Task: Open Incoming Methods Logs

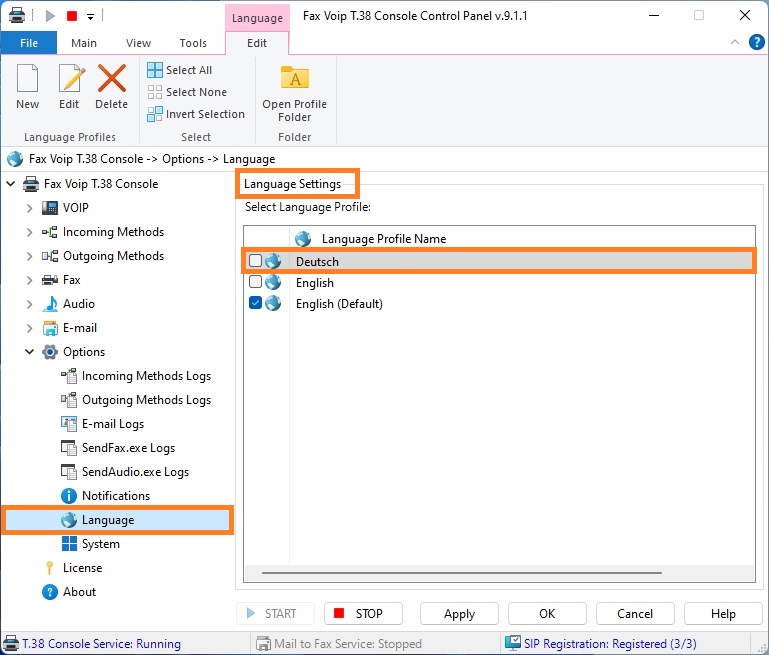Action: click(146, 376)
